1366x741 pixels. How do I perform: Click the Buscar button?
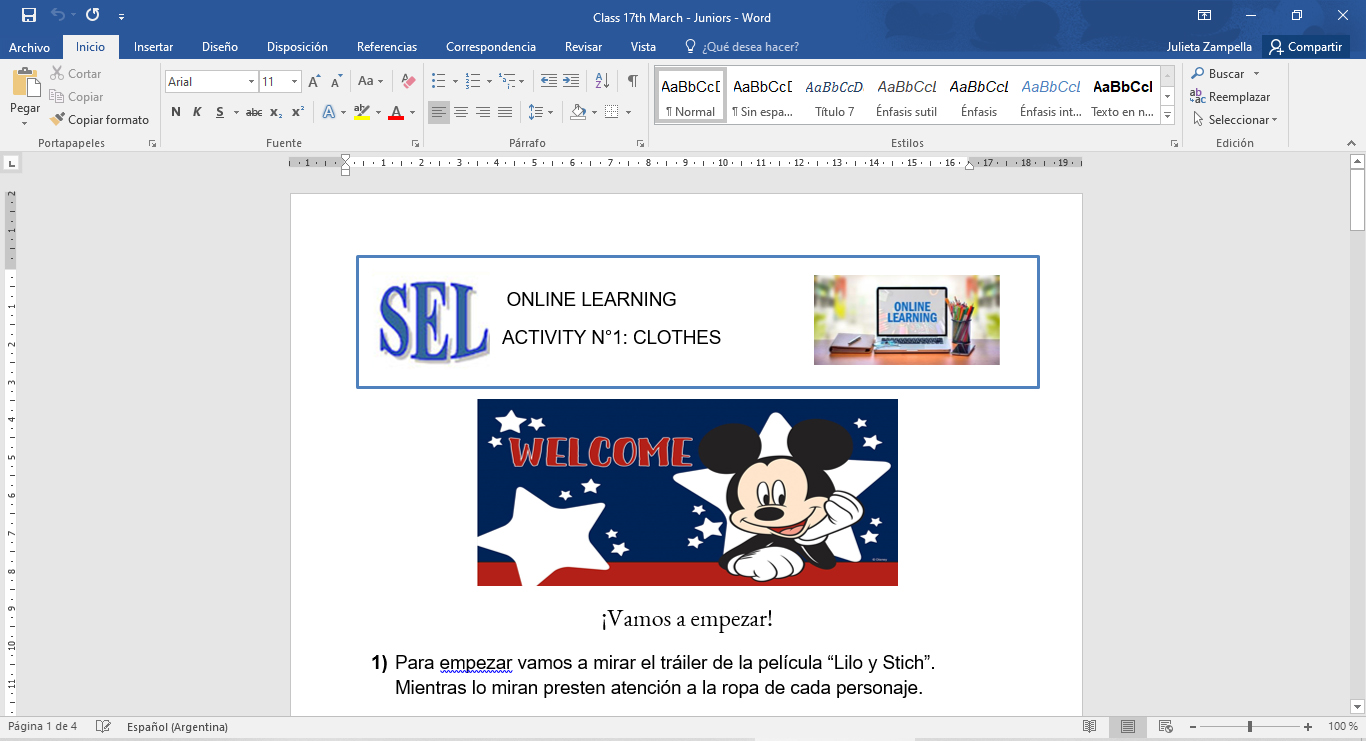coord(1218,74)
